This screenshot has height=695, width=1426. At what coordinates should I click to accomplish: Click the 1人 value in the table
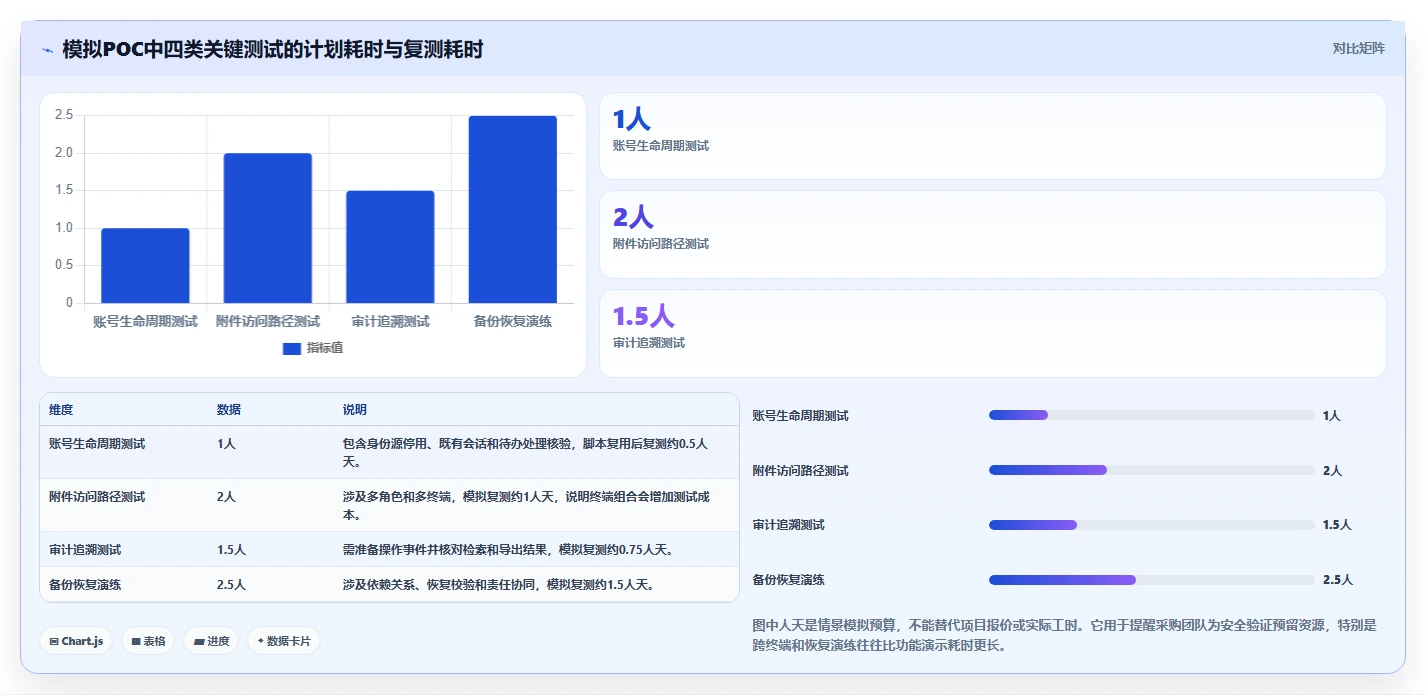coord(226,443)
